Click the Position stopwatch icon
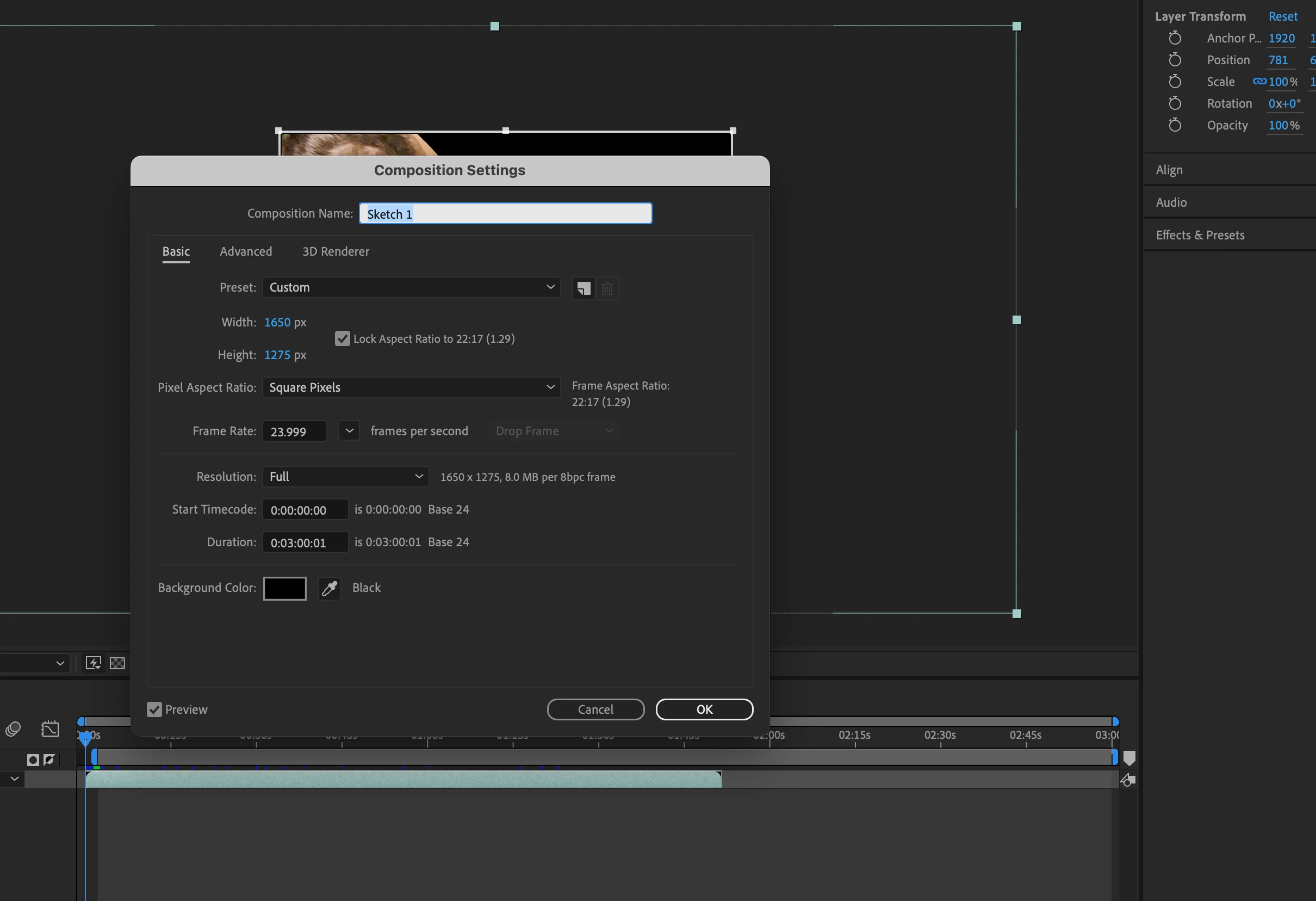Viewport: 1316px width, 901px height. 1175,60
